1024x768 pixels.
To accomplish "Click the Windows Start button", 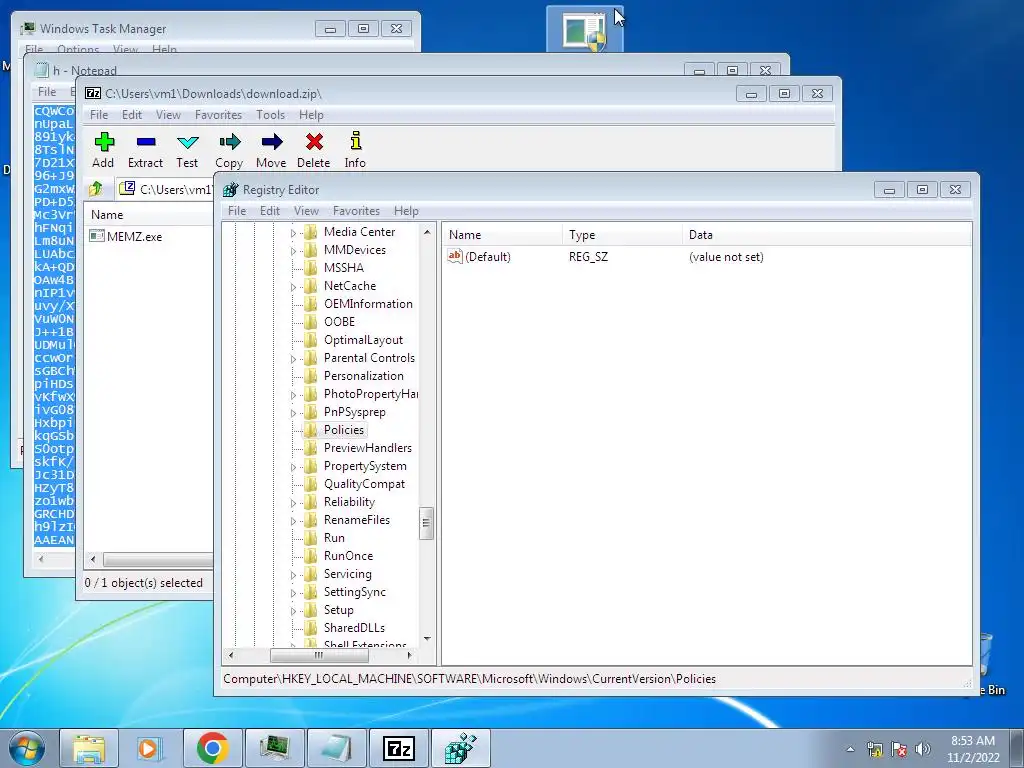I will pos(26,748).
